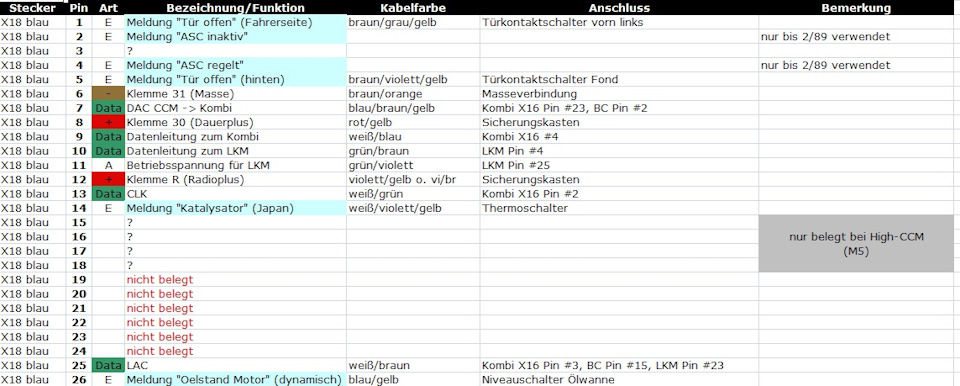This screenshot has height=386, width=960.
Task: Click the "weiß/blau" cable color cell
Action: tap(413, 137)
